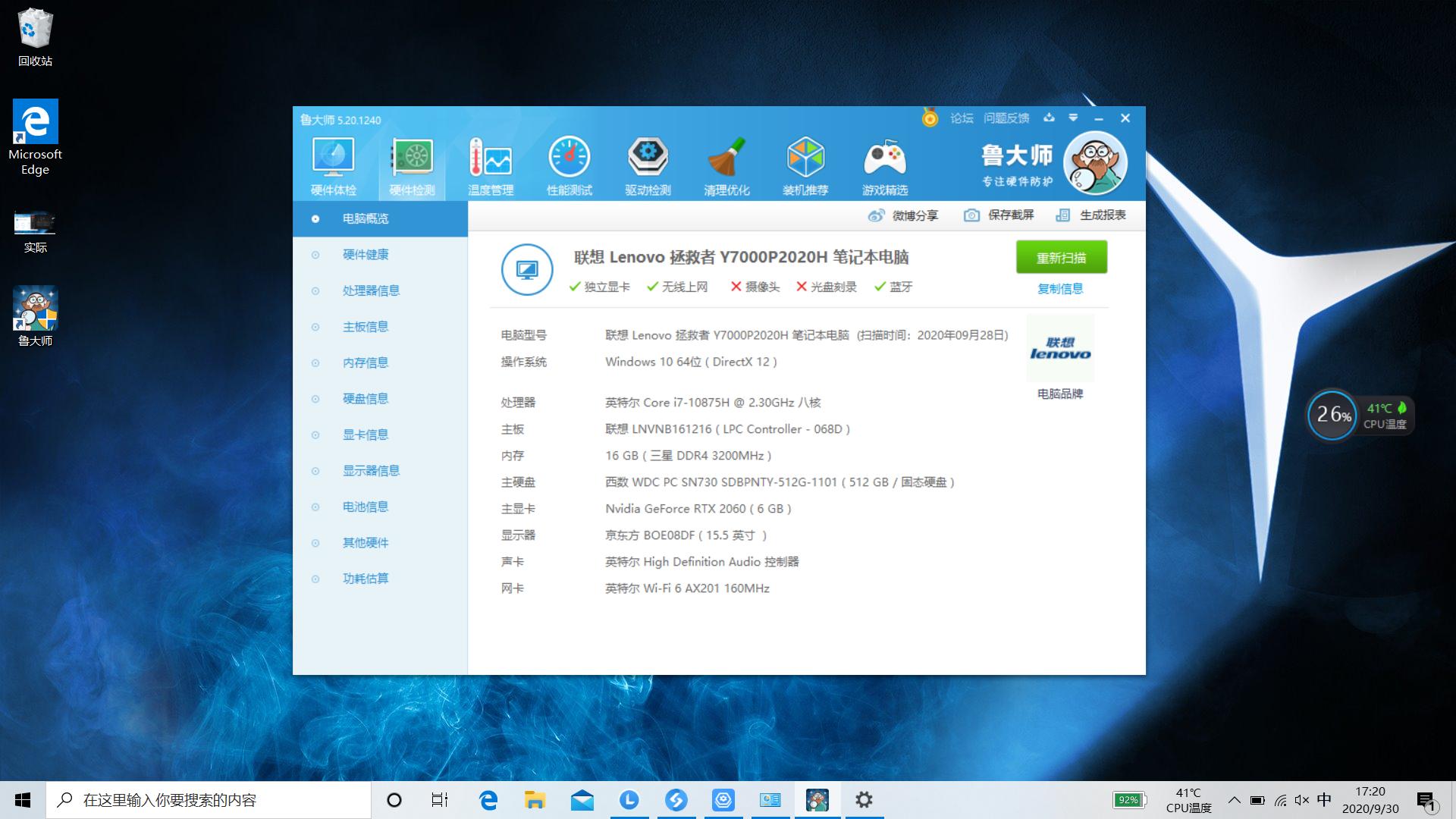1456x819 pixels.
Task: Select 处理器信息 in the sidebar
Action: pos(371,290)
